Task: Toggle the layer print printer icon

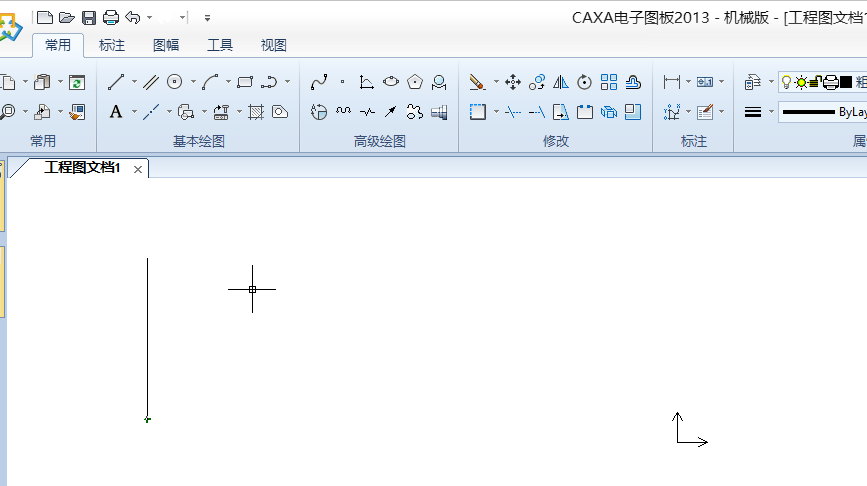Action: pos(831,83)
